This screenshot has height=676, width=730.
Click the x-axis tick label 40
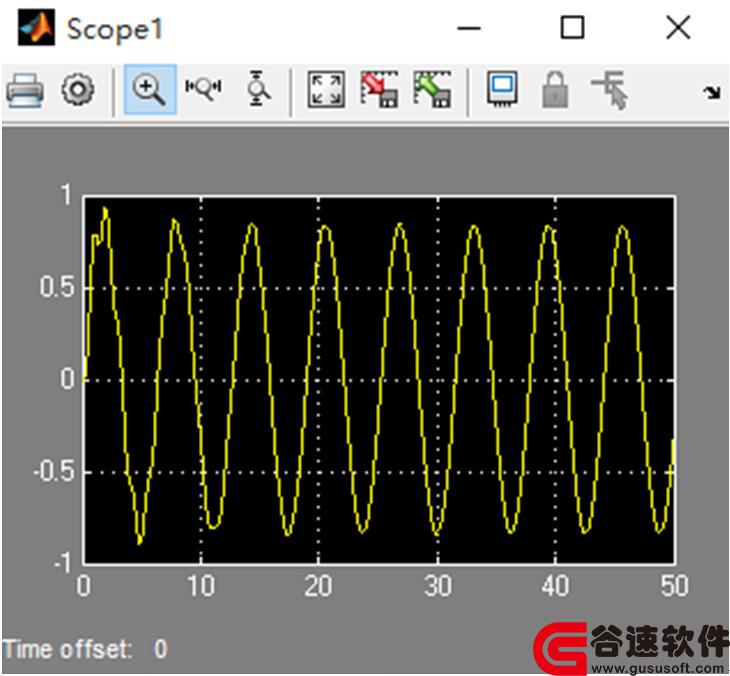click(555, 586)
